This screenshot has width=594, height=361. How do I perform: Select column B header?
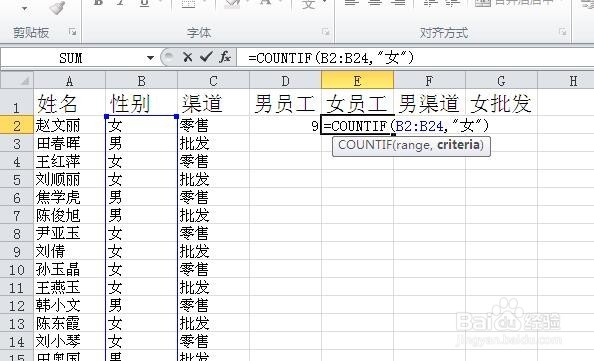tap(141, 80)
